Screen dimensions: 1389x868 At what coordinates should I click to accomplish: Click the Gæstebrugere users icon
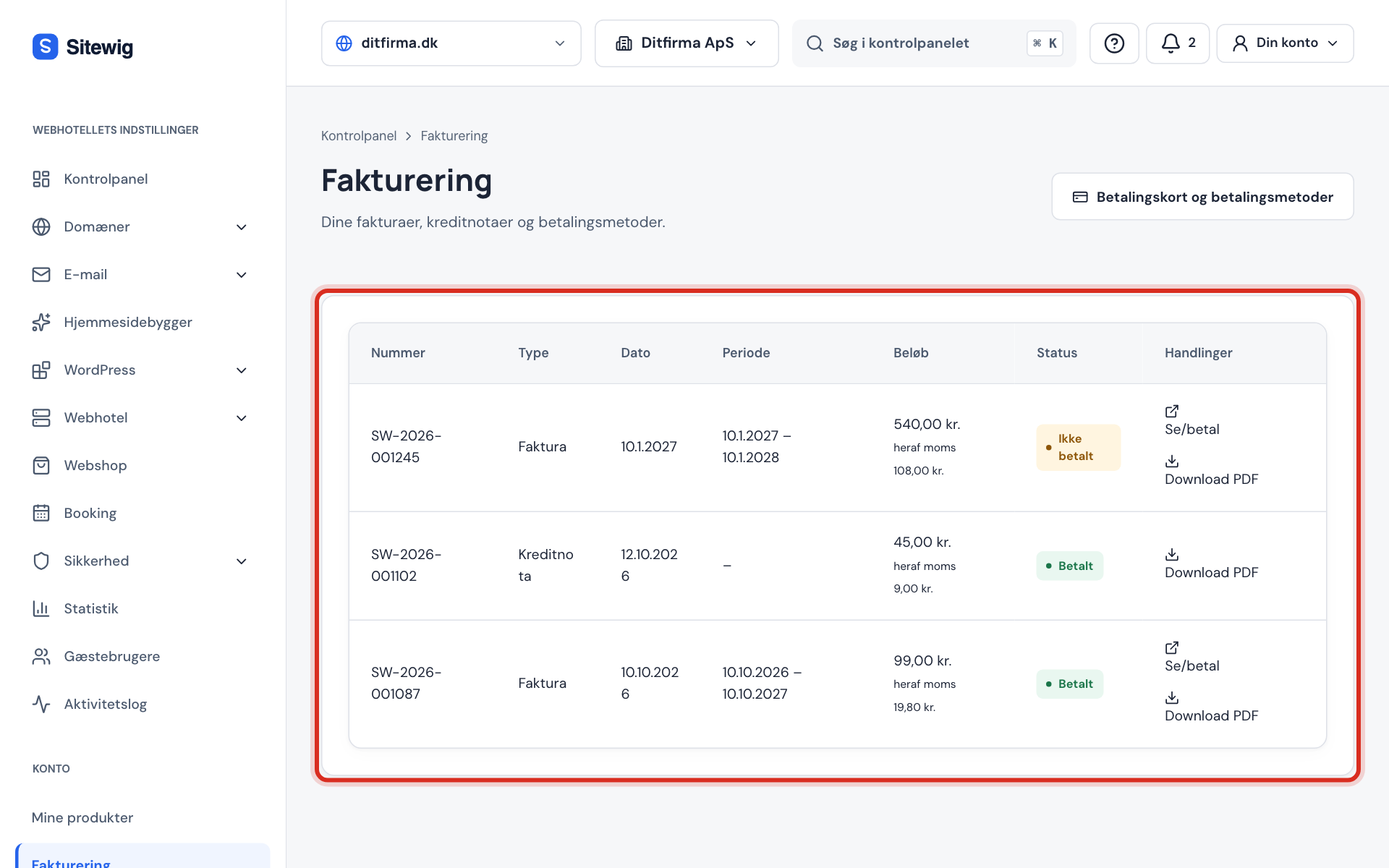click(41, 657)
